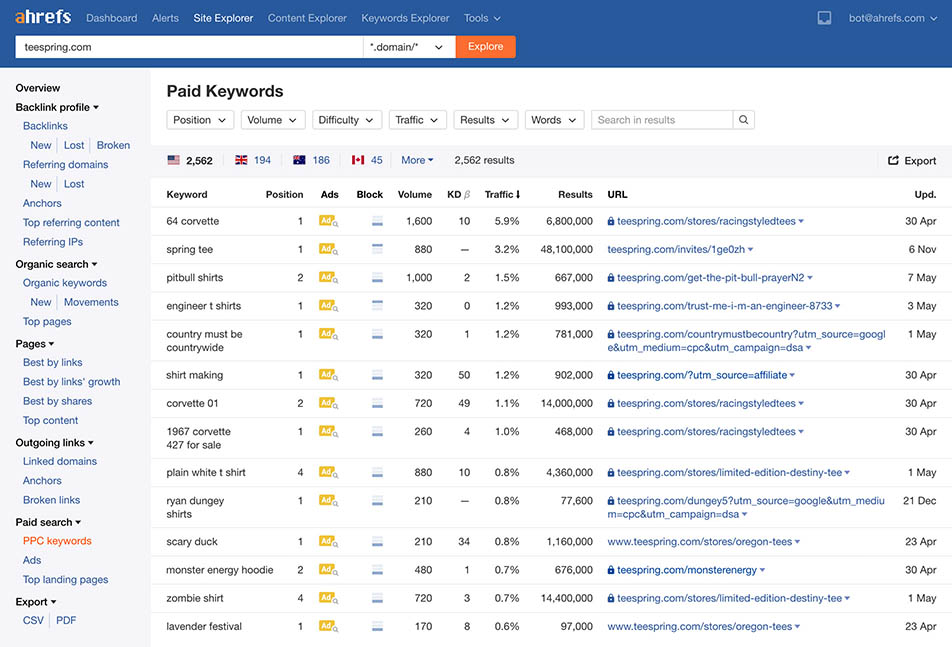
Task: Open the Tools menu dropdown
Action: click(482, 18)
